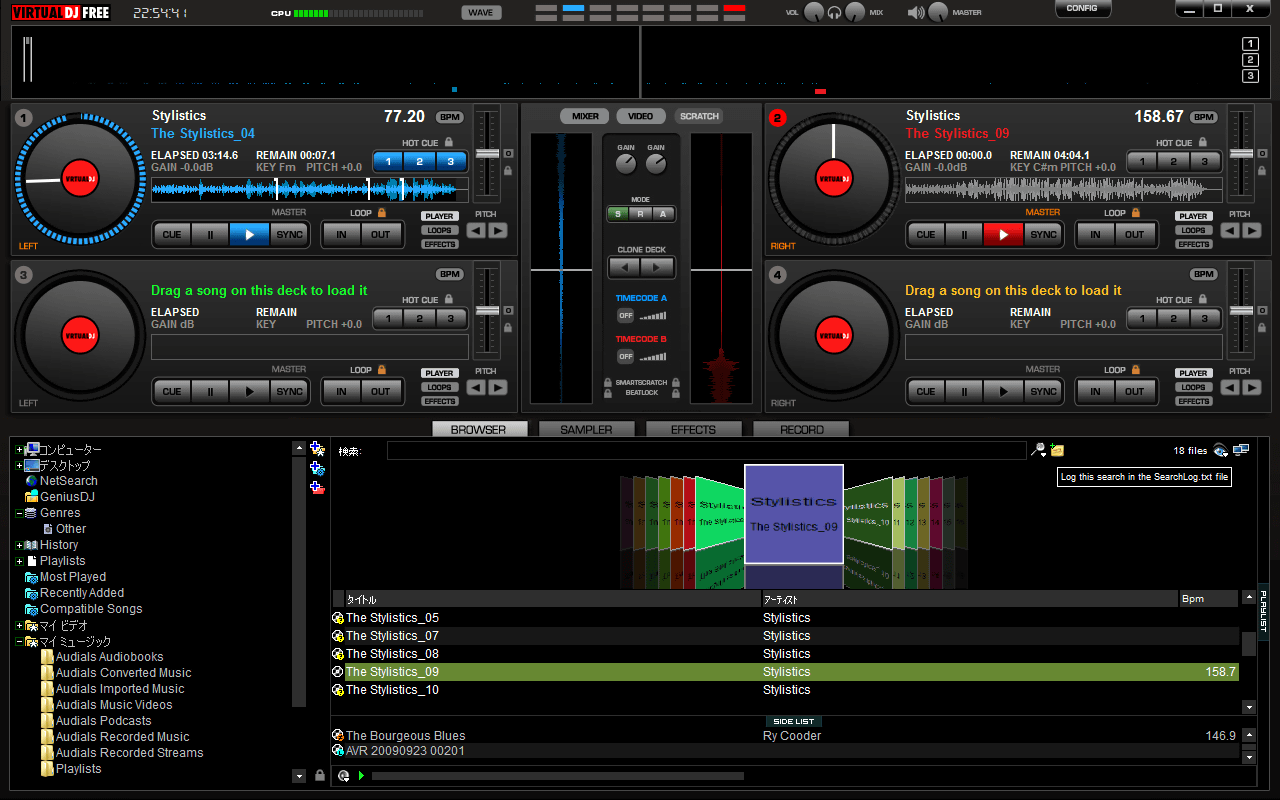Trigger deck 1 hot cue 2
1280x800 pixels.
tap(419, 161)
